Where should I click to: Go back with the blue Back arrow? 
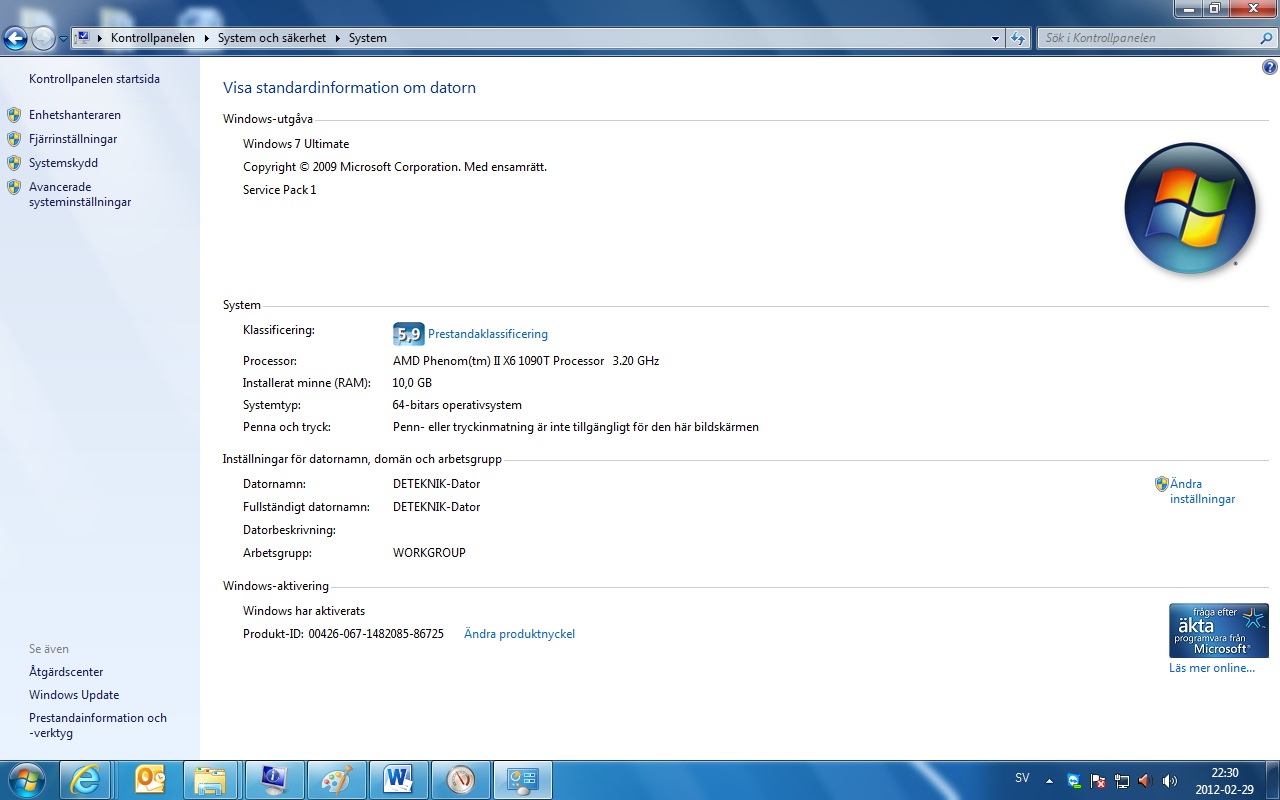click(15, 38)
